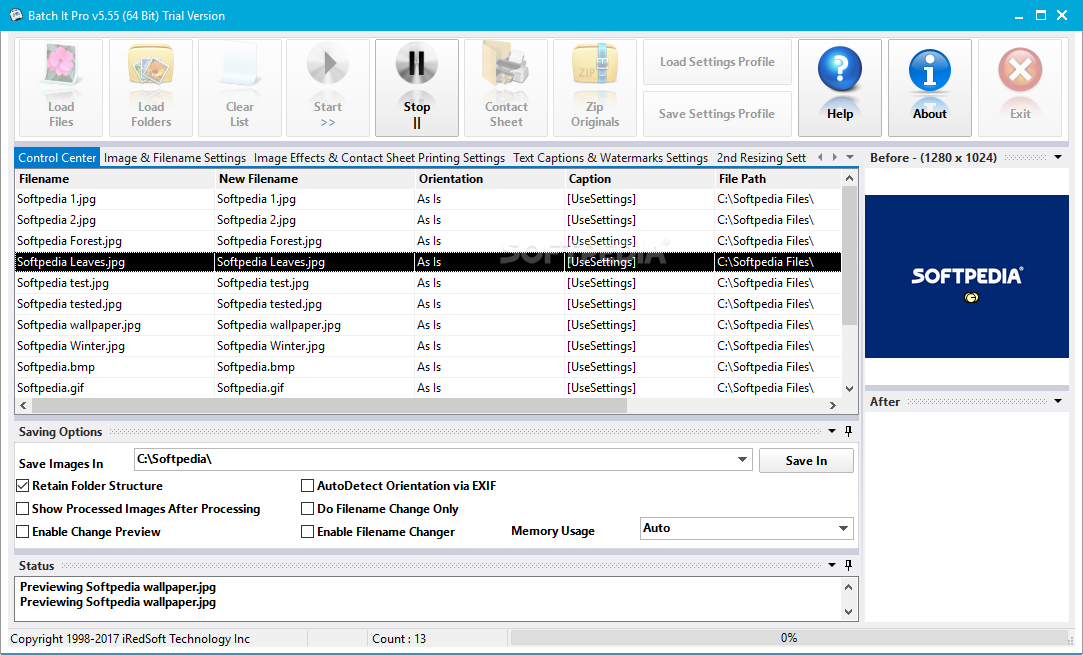Click the Load Folders toolbar icon
1083x655 pixels.
coord(151,88)
